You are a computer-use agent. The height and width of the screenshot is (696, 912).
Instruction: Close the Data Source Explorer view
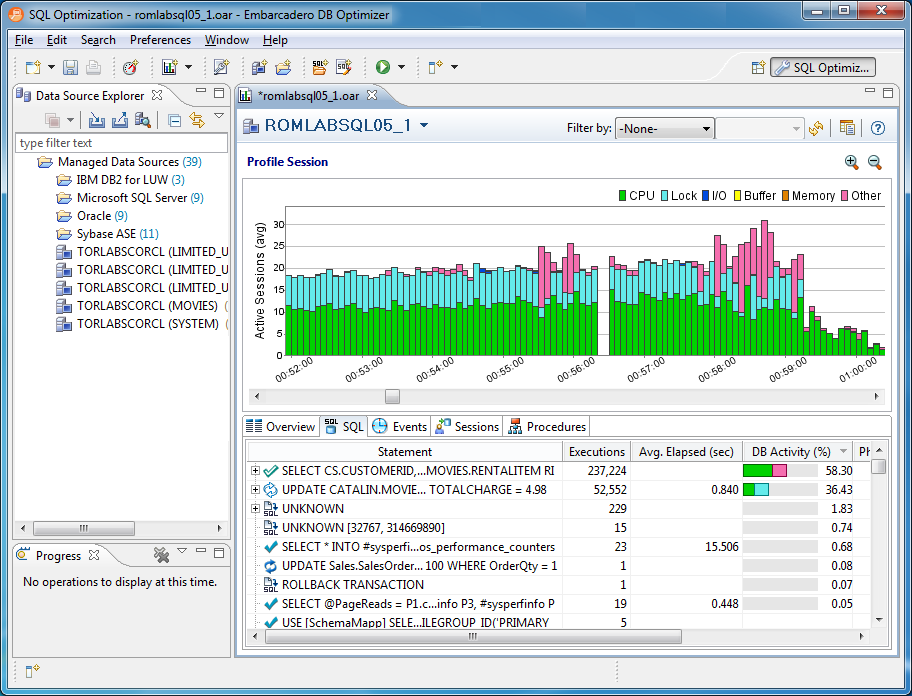(x=157, y=95)
